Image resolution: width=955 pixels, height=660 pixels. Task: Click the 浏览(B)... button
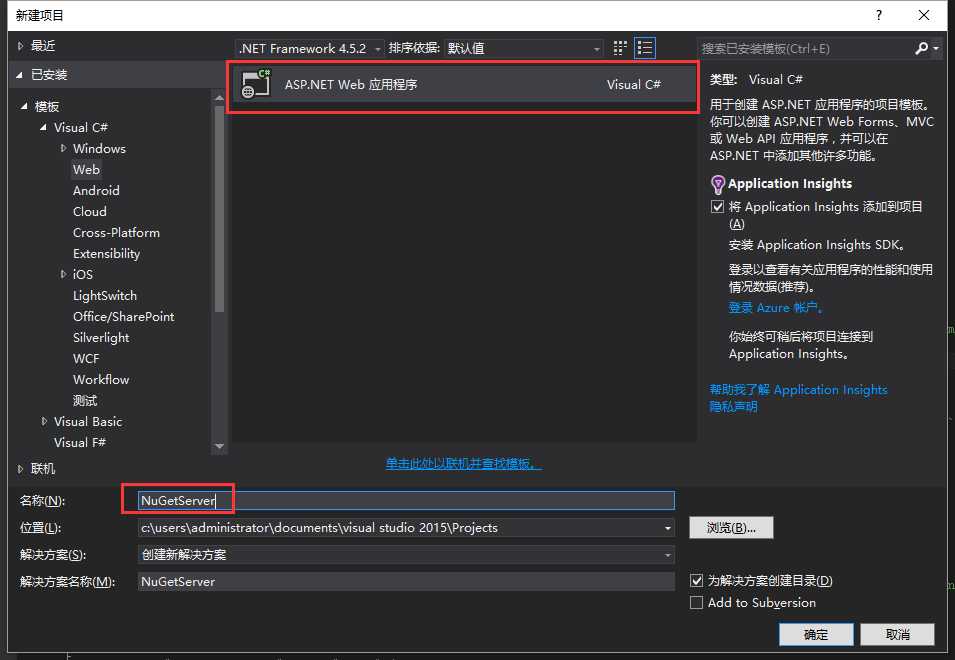click(731, 528)
